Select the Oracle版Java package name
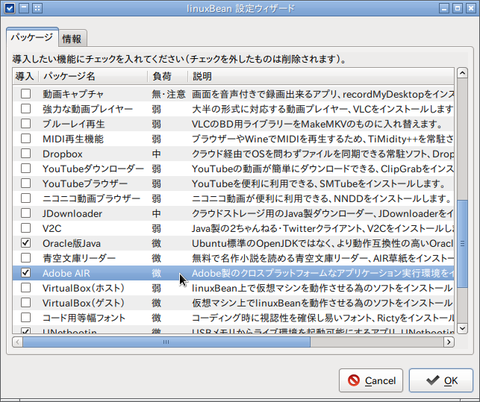Viewport: 480px width, 402px height. tap(71, 244)
